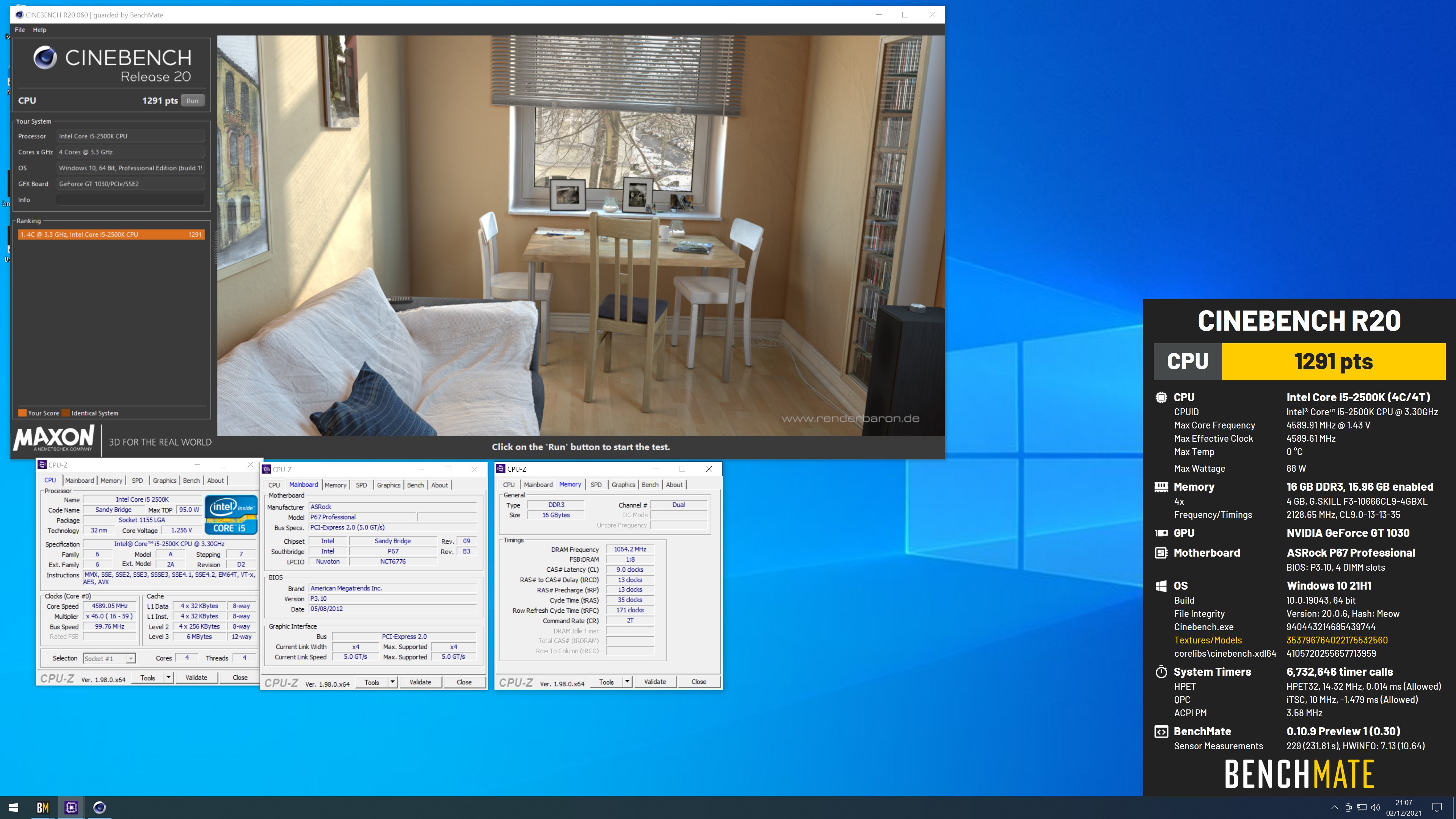Image resolution: width=1456 pixels, height=819 pixels.
Task: Click Close button in Mainboard CPU-Z window
Action: click(464, 682)
